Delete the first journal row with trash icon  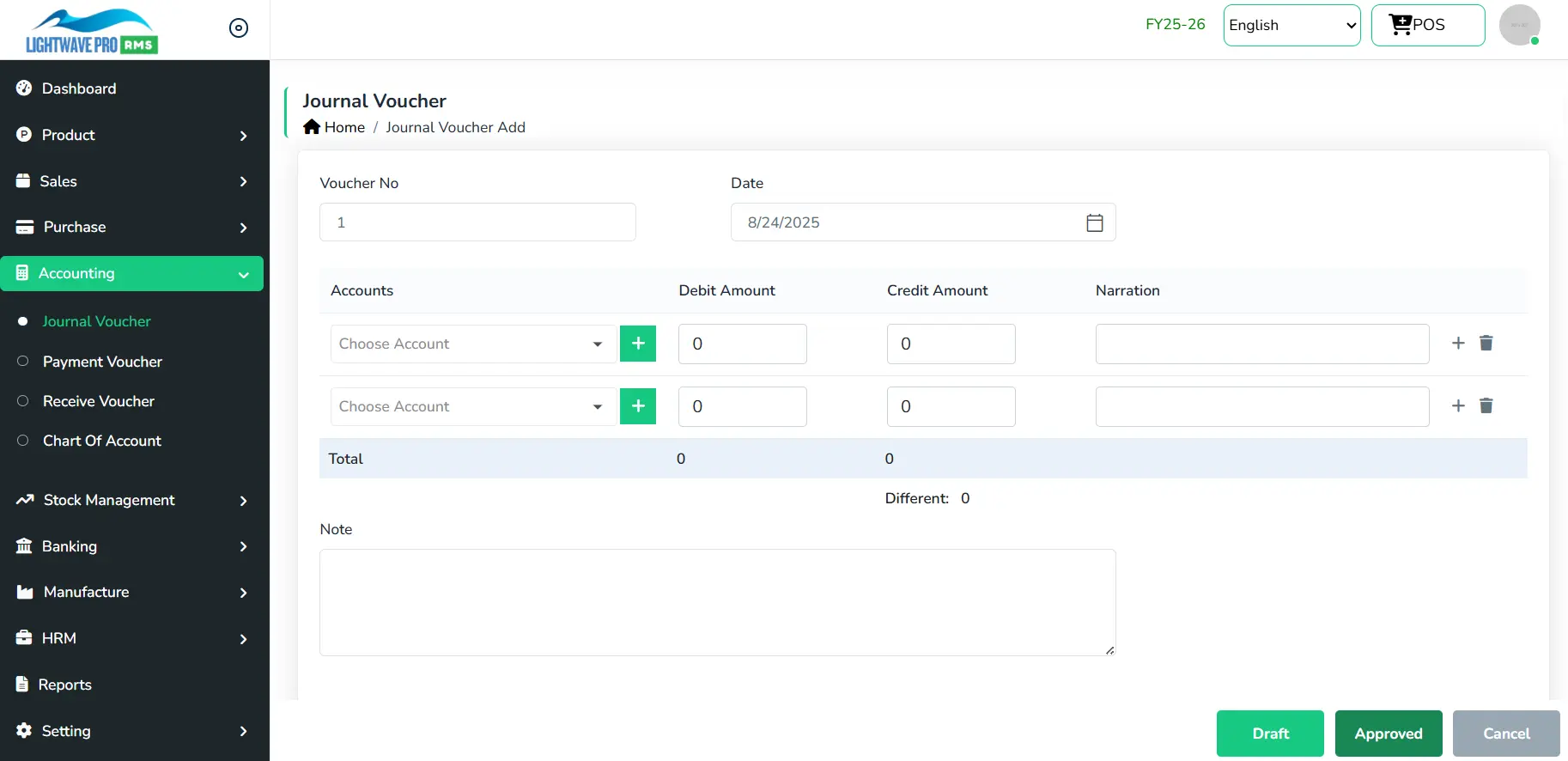click(x=1486, y=343)
